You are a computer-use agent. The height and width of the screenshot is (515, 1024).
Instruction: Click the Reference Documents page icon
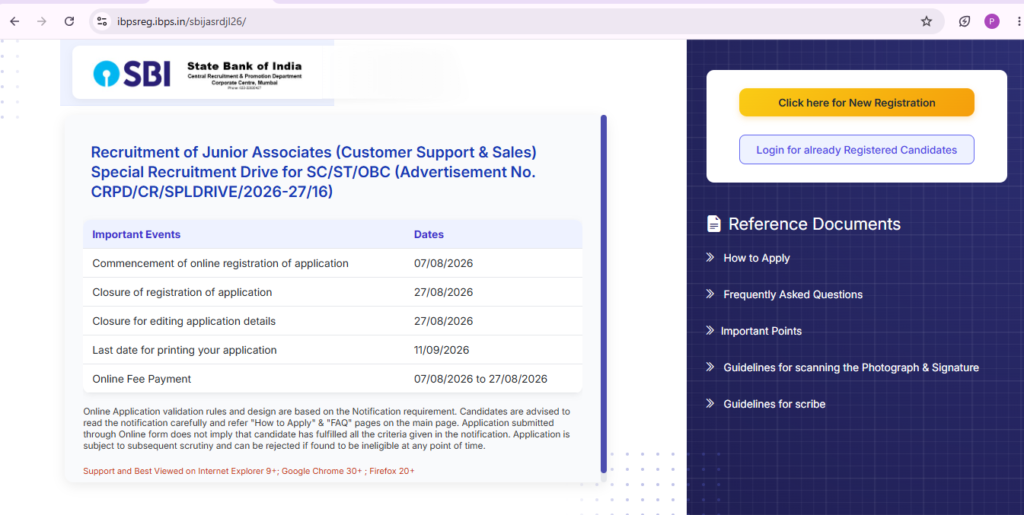click(714, 224)
